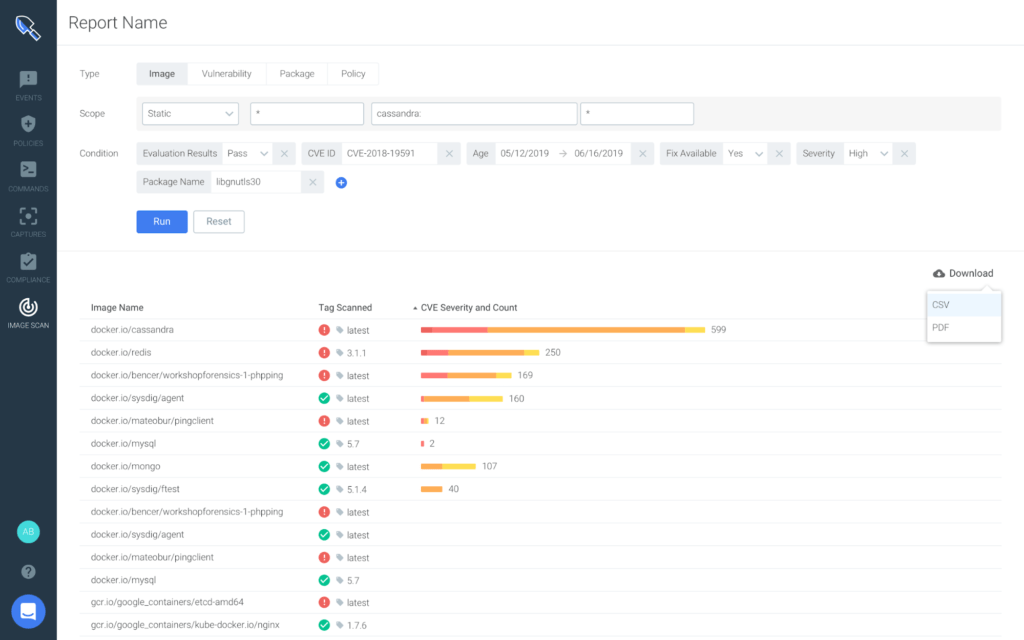The width and height of the screenshot is (1024, 640).
Task: Add a new condition with plus icon
Action: [x=341, y=183]
